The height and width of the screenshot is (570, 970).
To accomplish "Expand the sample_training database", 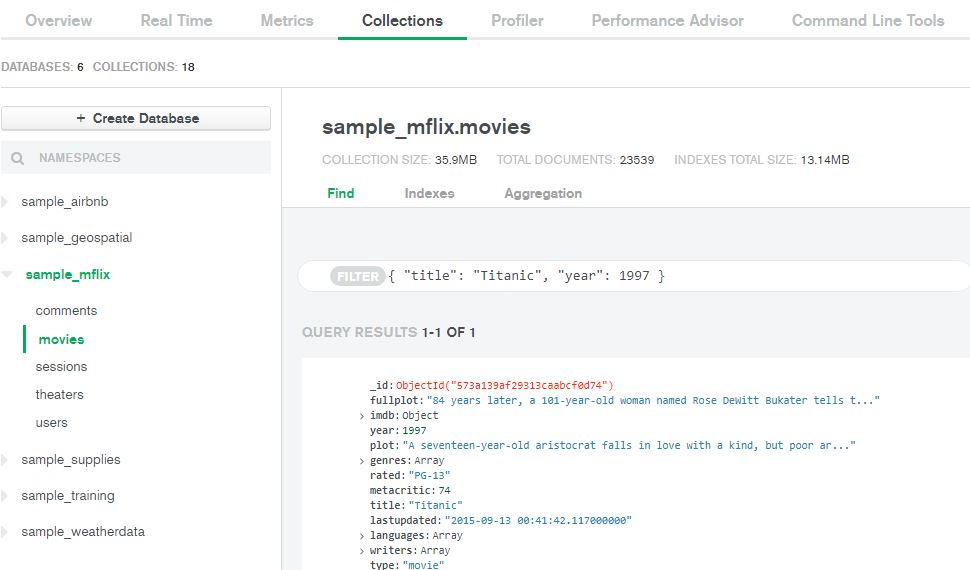I will tap(4, 496).
